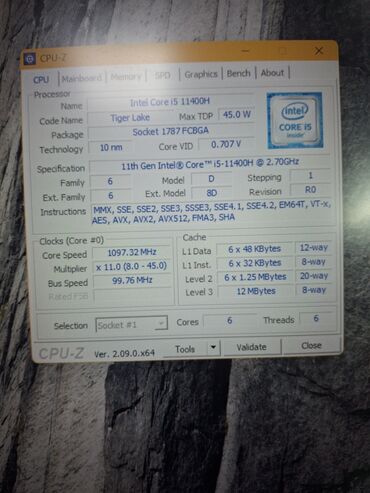Screen dimensions: 370x493
Task: Click the CPU-Z app icon in title bar
Action: [30, 59]
